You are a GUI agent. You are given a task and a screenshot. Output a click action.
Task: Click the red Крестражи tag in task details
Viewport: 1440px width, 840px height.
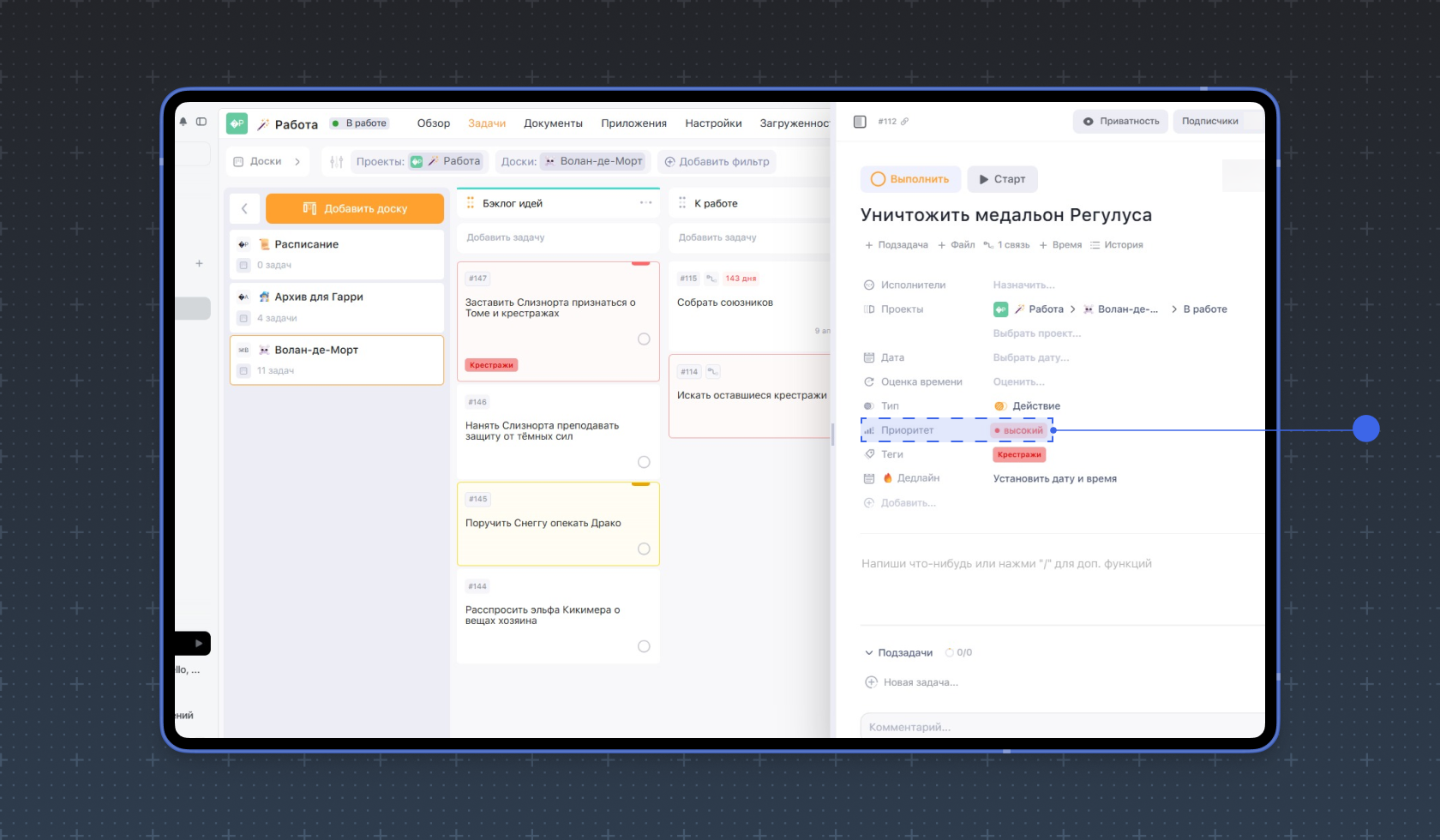pos(1019,455)
